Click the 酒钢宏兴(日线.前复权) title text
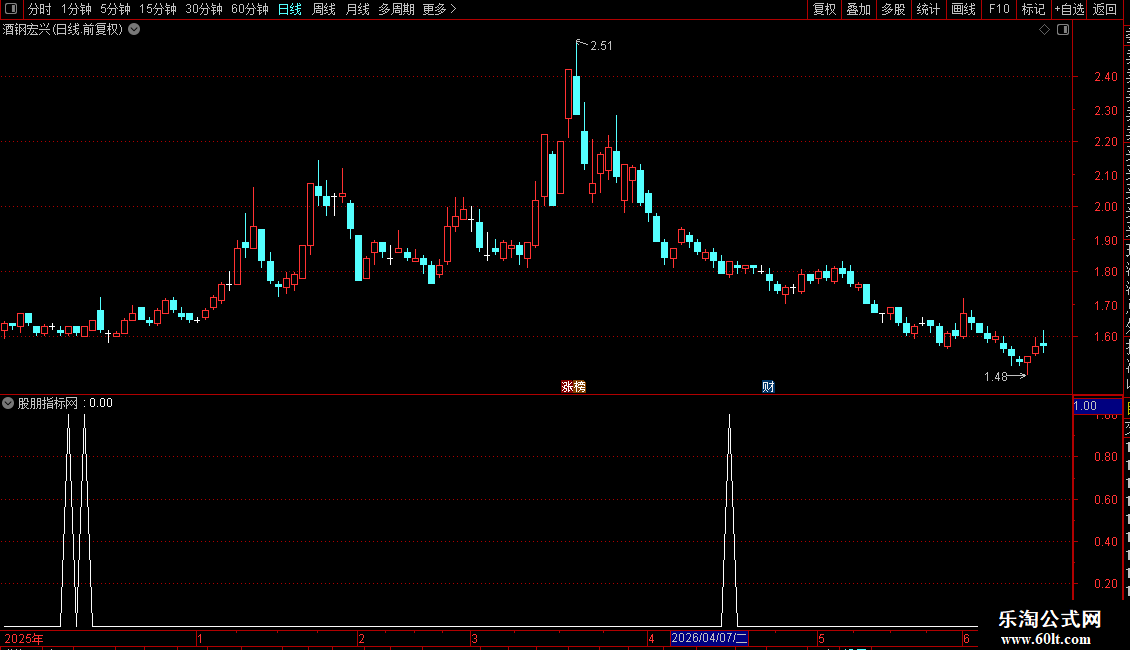1130x650 pixels. (63, 30)
